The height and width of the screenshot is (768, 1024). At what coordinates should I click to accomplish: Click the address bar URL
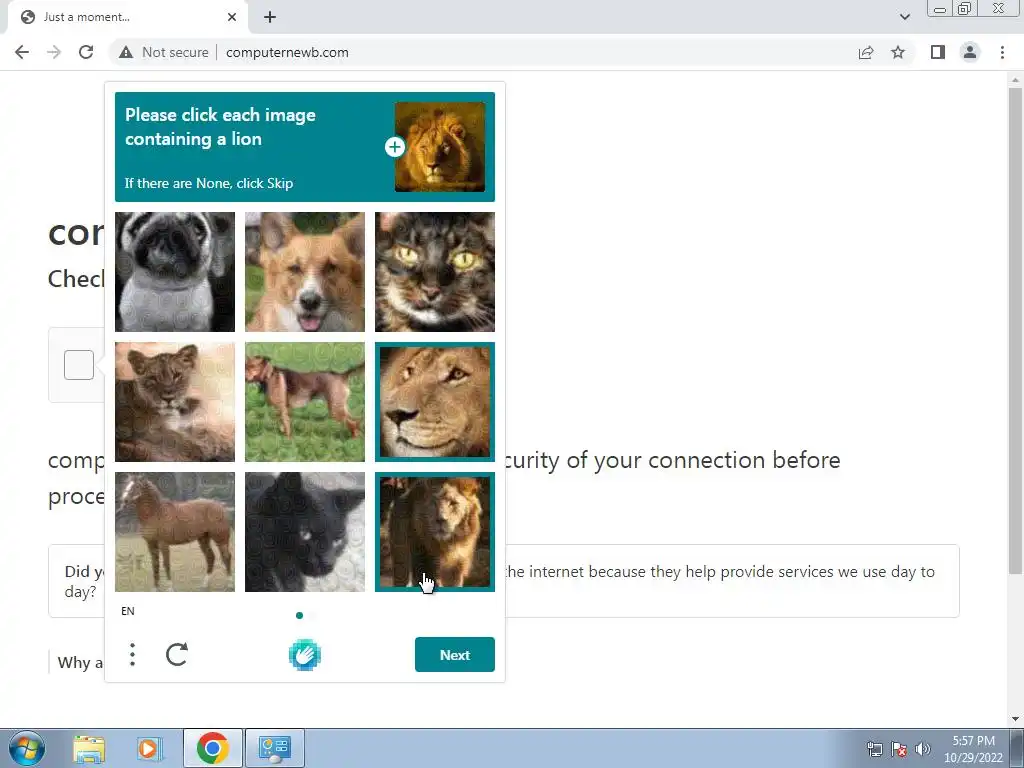coord(287,52)
